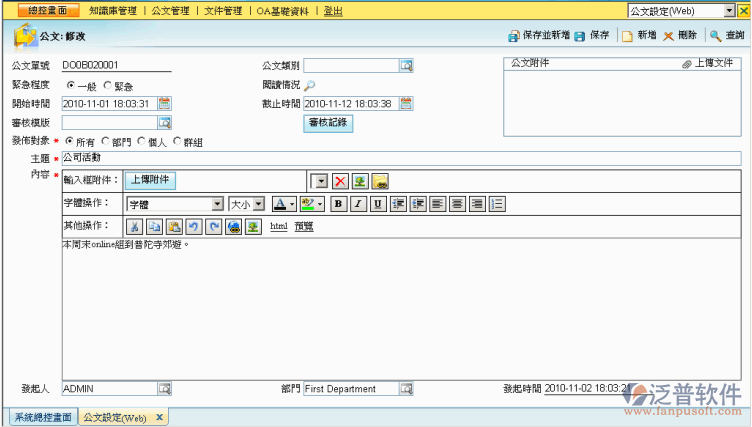This screenshot has width=752, height=427.
Task: Click the 審核記錄 button
Action: point(328,124)
